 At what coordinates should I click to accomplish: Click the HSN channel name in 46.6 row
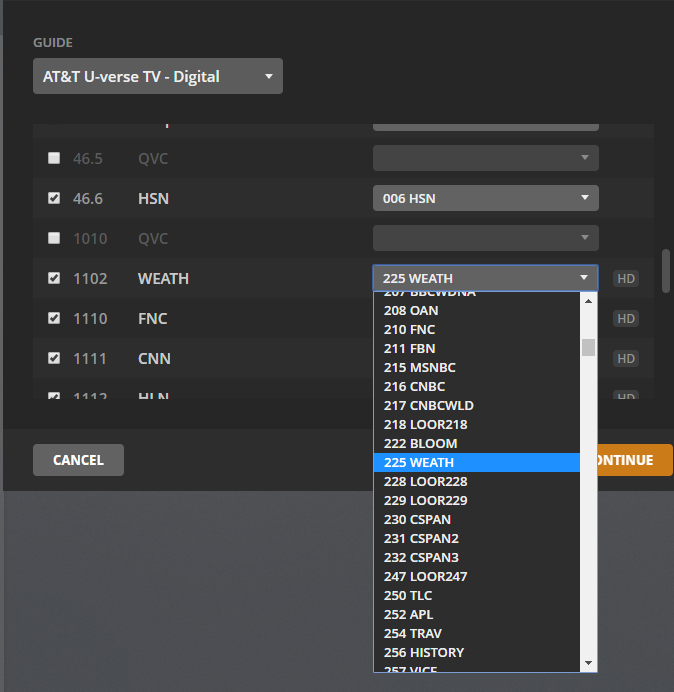[x=153, y=199]
